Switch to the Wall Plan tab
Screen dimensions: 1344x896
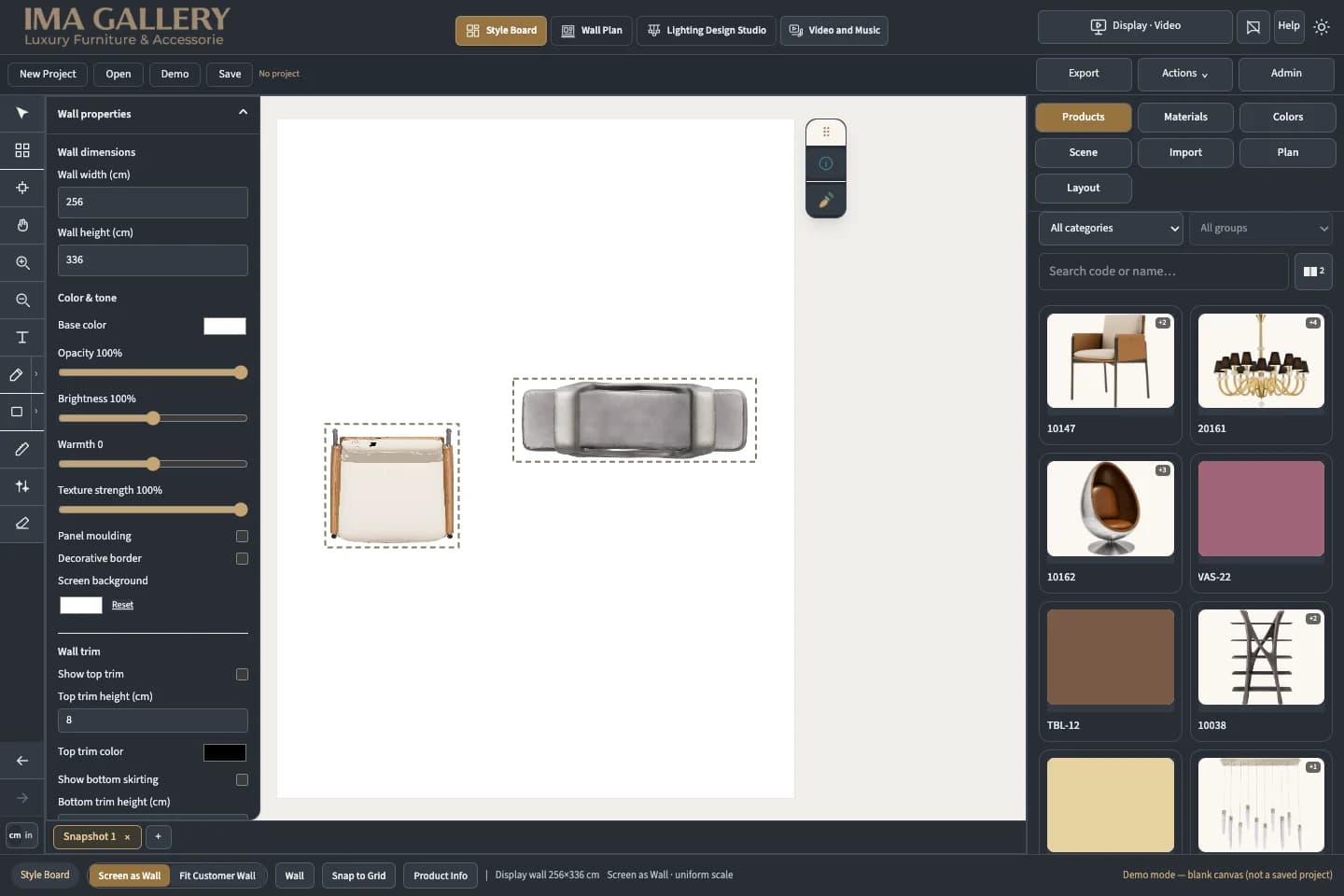pyautogui.click(x=592, y=30)
